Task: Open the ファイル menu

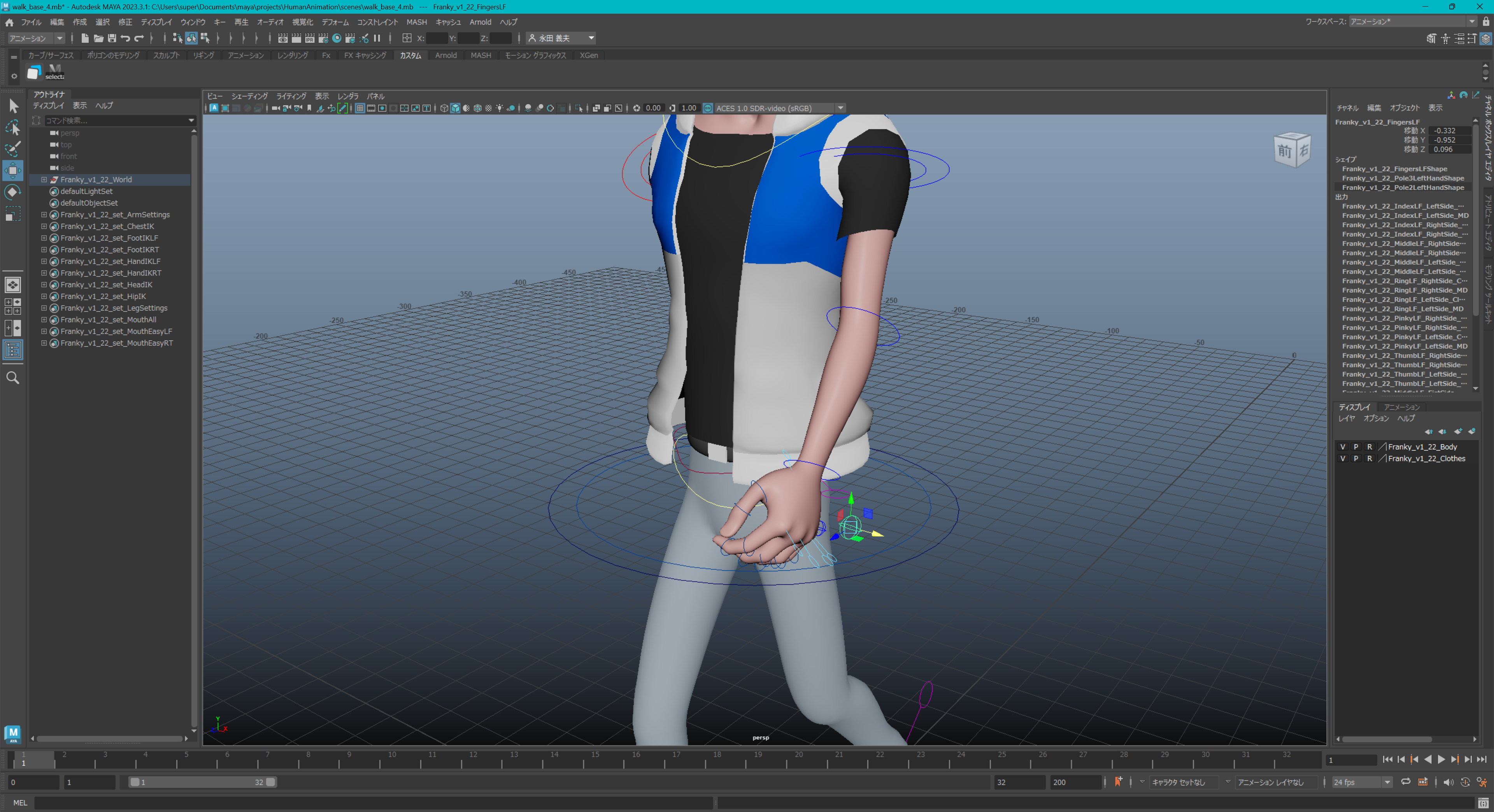Action: [31, 22]
